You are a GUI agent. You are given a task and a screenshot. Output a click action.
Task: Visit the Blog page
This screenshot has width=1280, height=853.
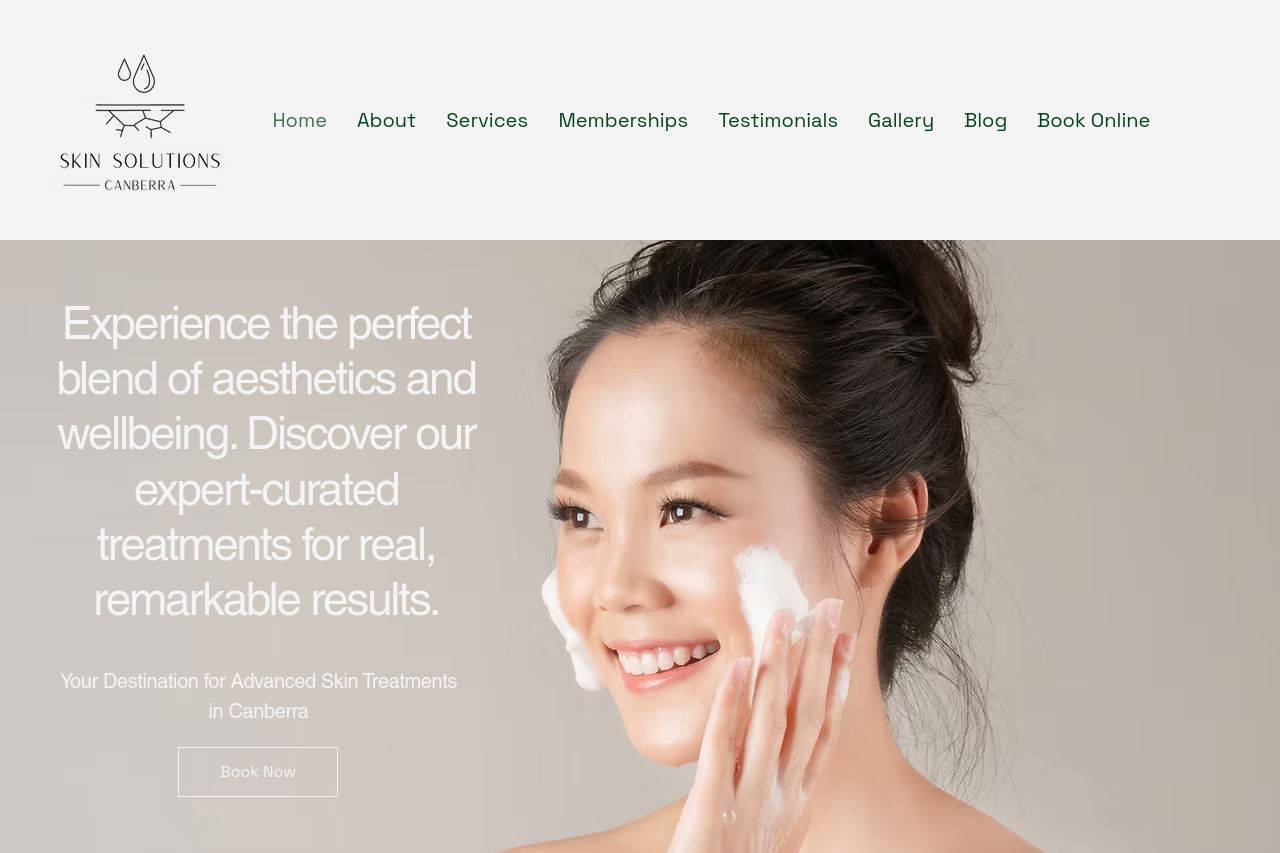986,120
